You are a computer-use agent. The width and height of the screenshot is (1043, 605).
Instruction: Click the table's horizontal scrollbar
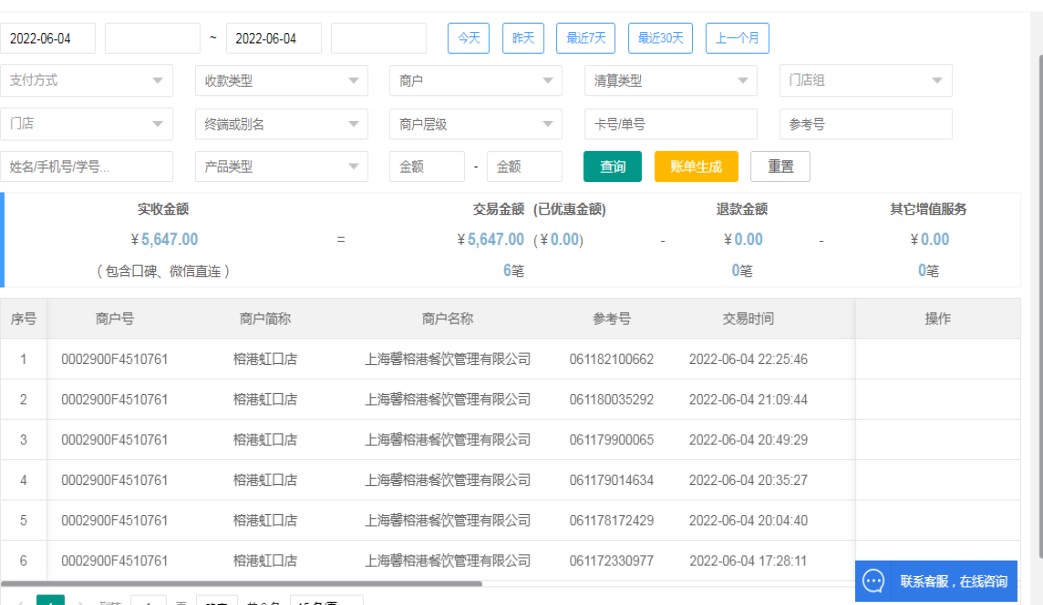(240, 583)
